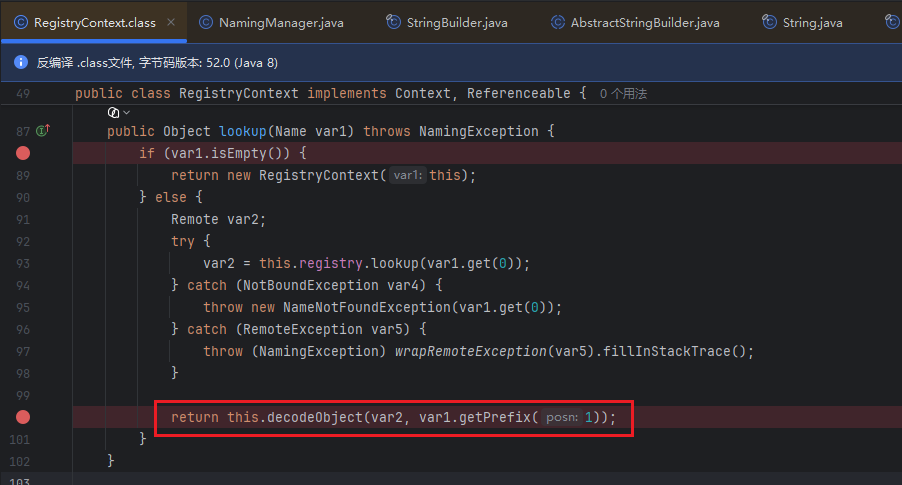
Task: Click the class icon on NamingManager.java tab
Action: 205,22
